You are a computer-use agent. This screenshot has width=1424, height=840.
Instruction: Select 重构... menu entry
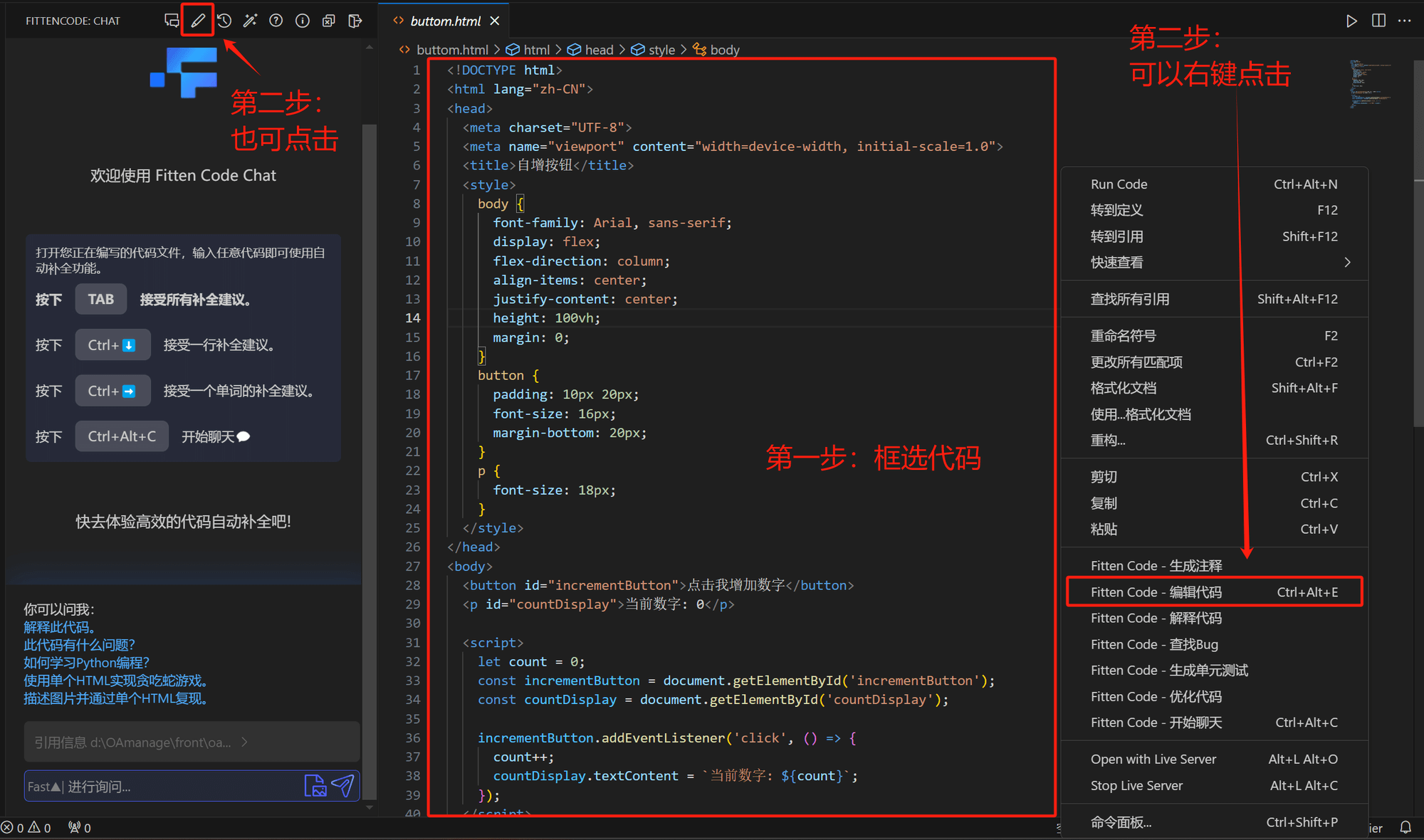tap(1214, 441)
